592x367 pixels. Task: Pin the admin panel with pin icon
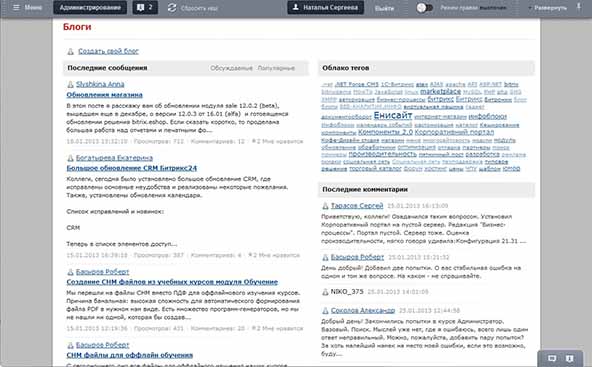coord(579,6)
